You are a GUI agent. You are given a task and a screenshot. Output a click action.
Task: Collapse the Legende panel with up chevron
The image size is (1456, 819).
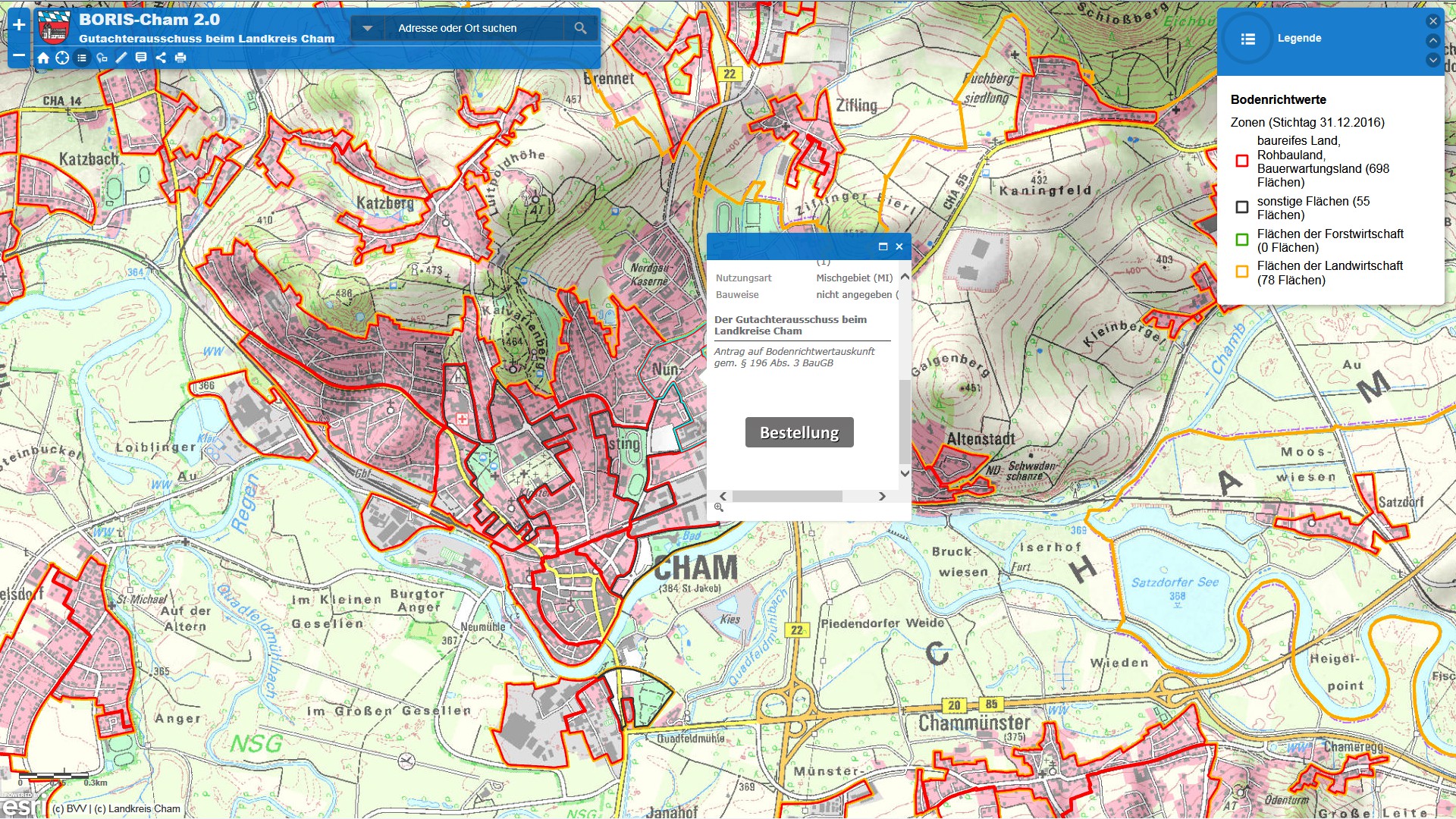[x=1433, y=40]
